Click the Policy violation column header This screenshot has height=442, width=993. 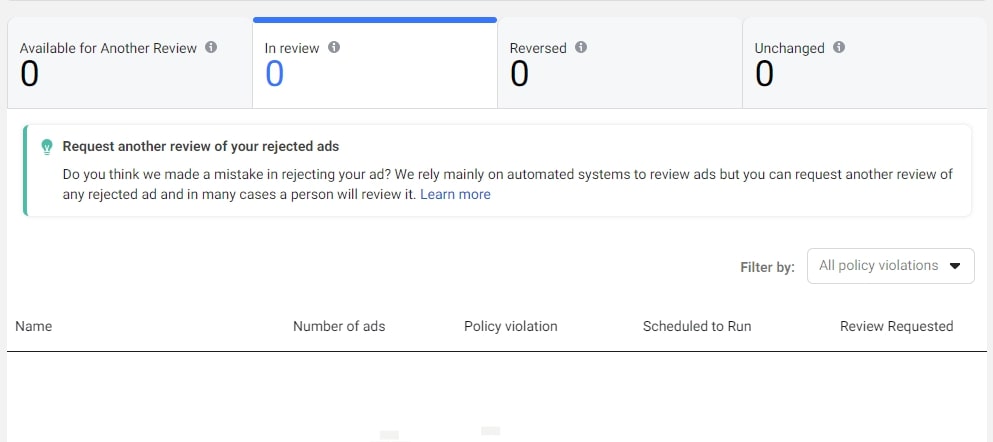(x=511, y=326)
